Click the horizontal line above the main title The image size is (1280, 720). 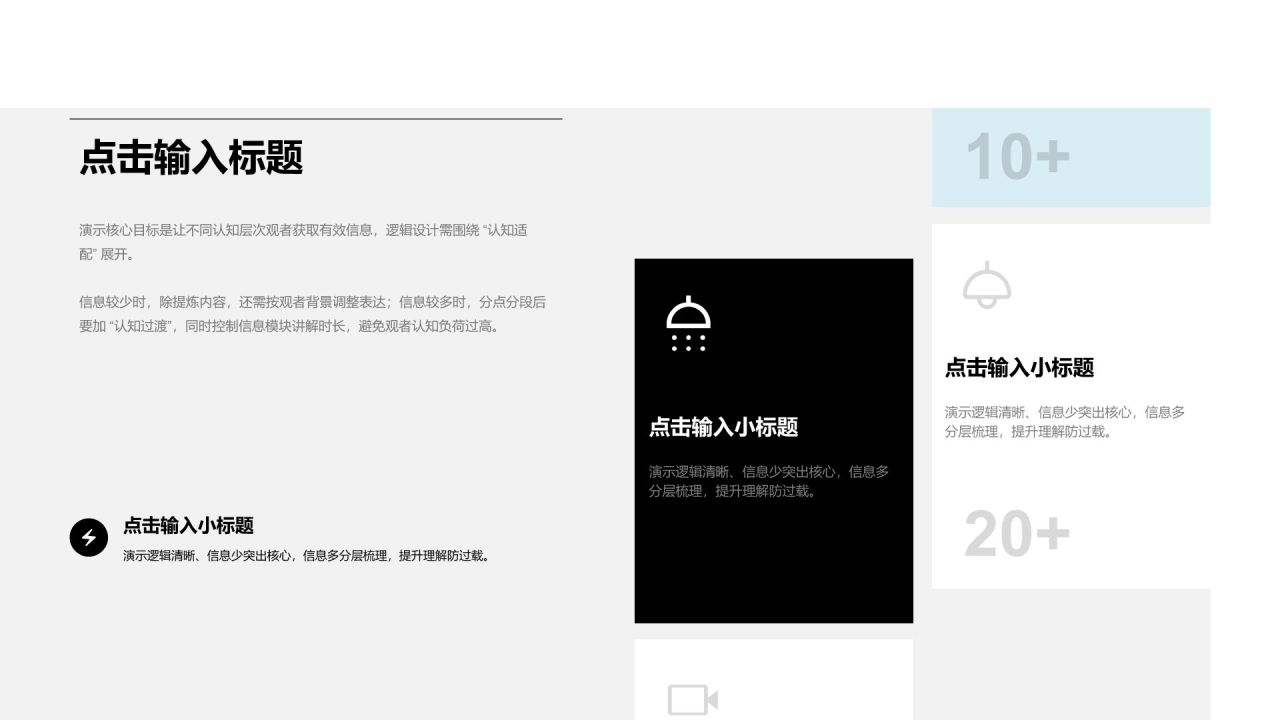click(x=315, y=119)
